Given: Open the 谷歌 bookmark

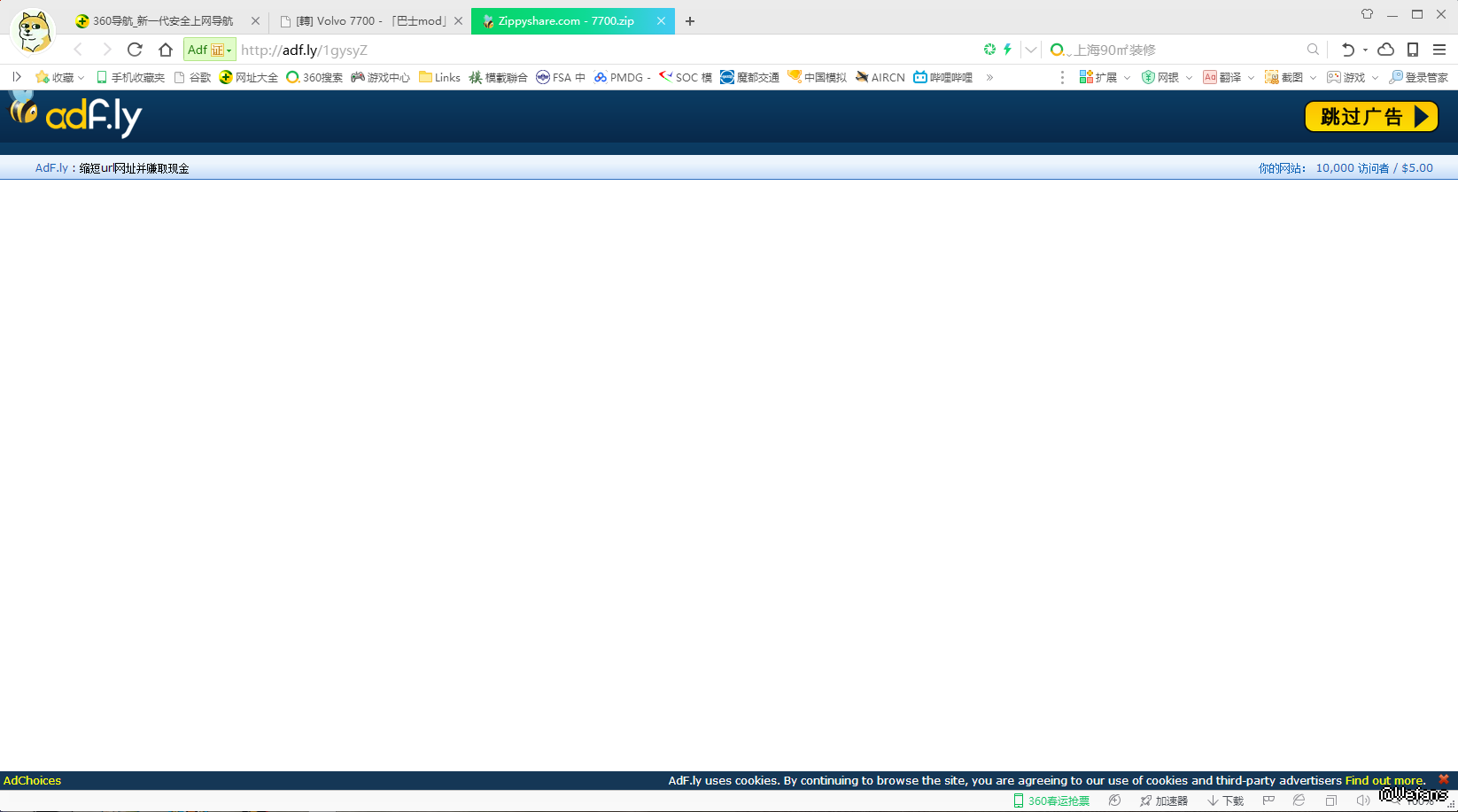Looking at the screenshot, I should click(192, 78).
